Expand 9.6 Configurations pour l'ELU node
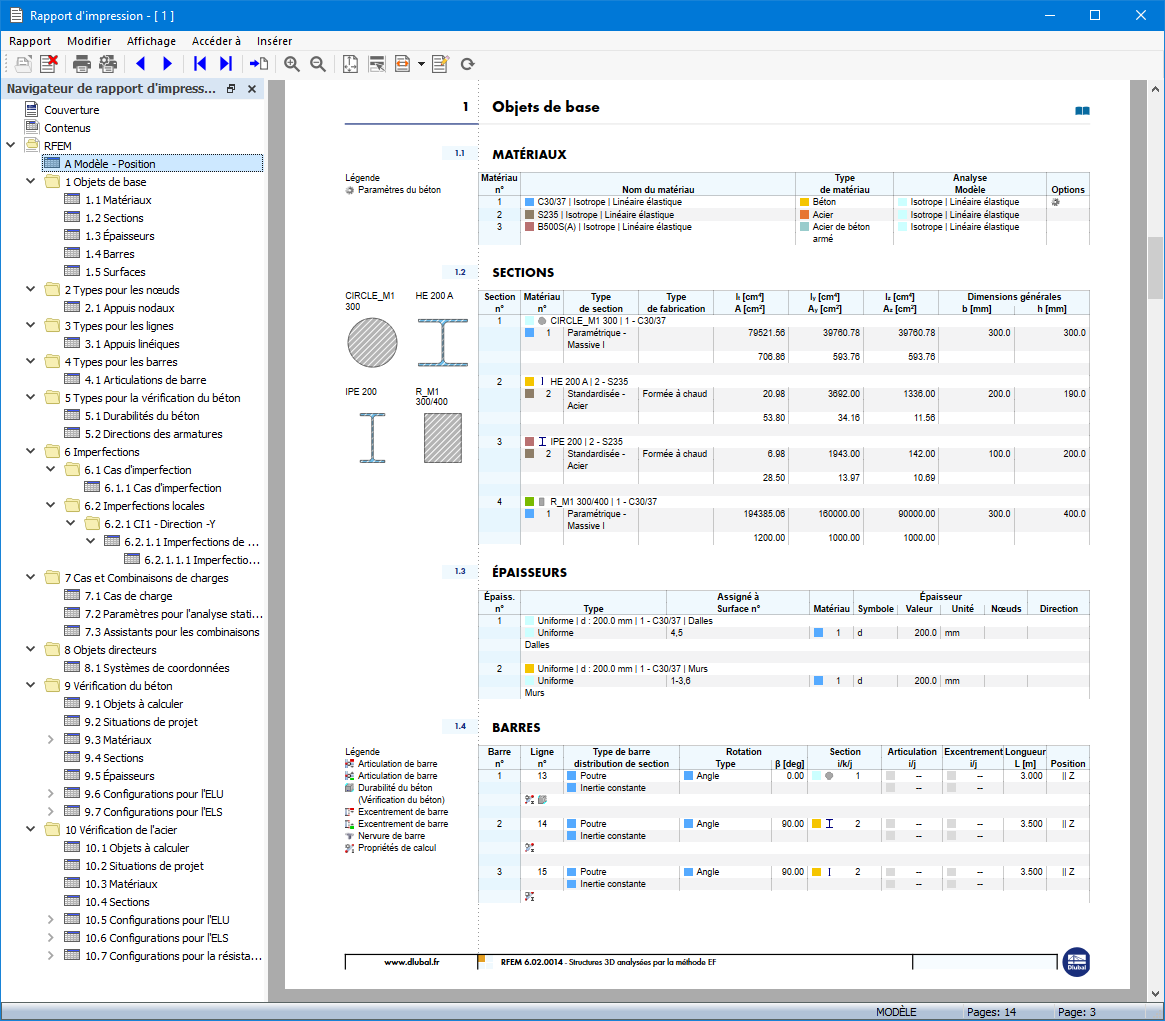 51,794
